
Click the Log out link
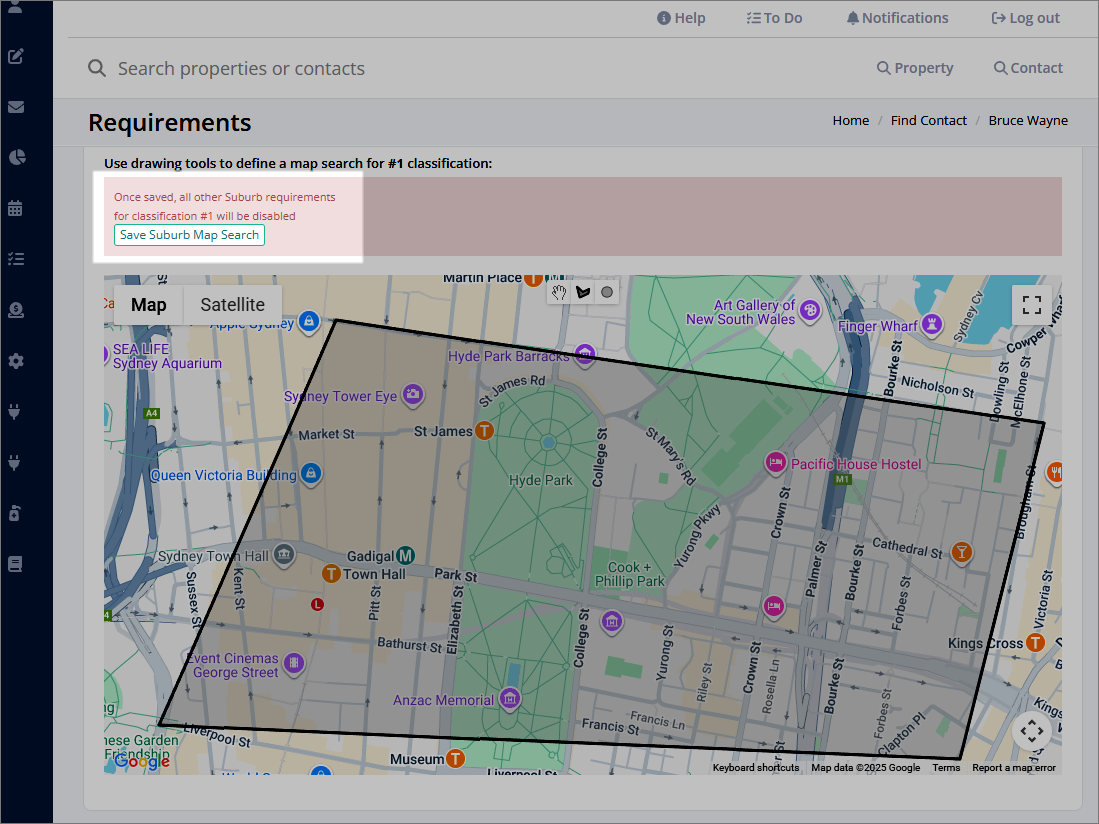(x=1025, y=18)
